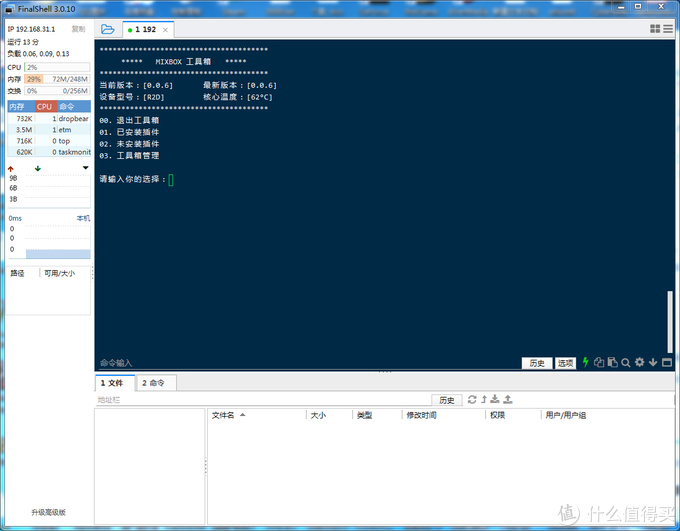The image size is (680, 531).
Task: Open the connection manager folder icon
Action: (107, 29)
